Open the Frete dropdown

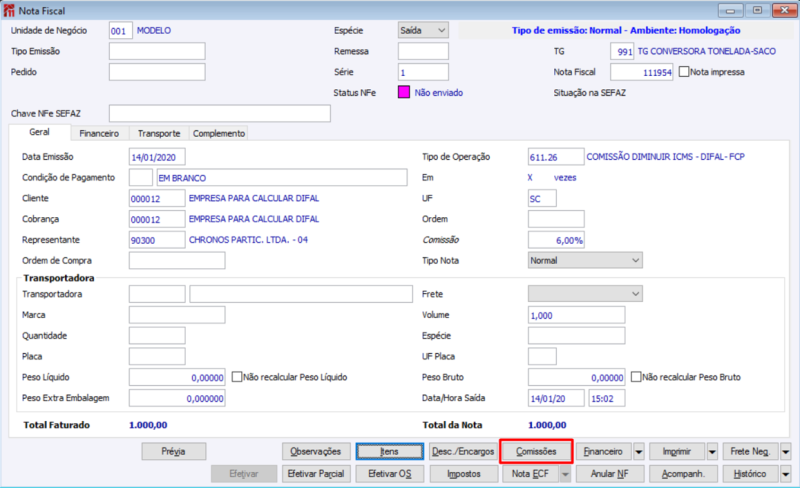pos(585,294)
